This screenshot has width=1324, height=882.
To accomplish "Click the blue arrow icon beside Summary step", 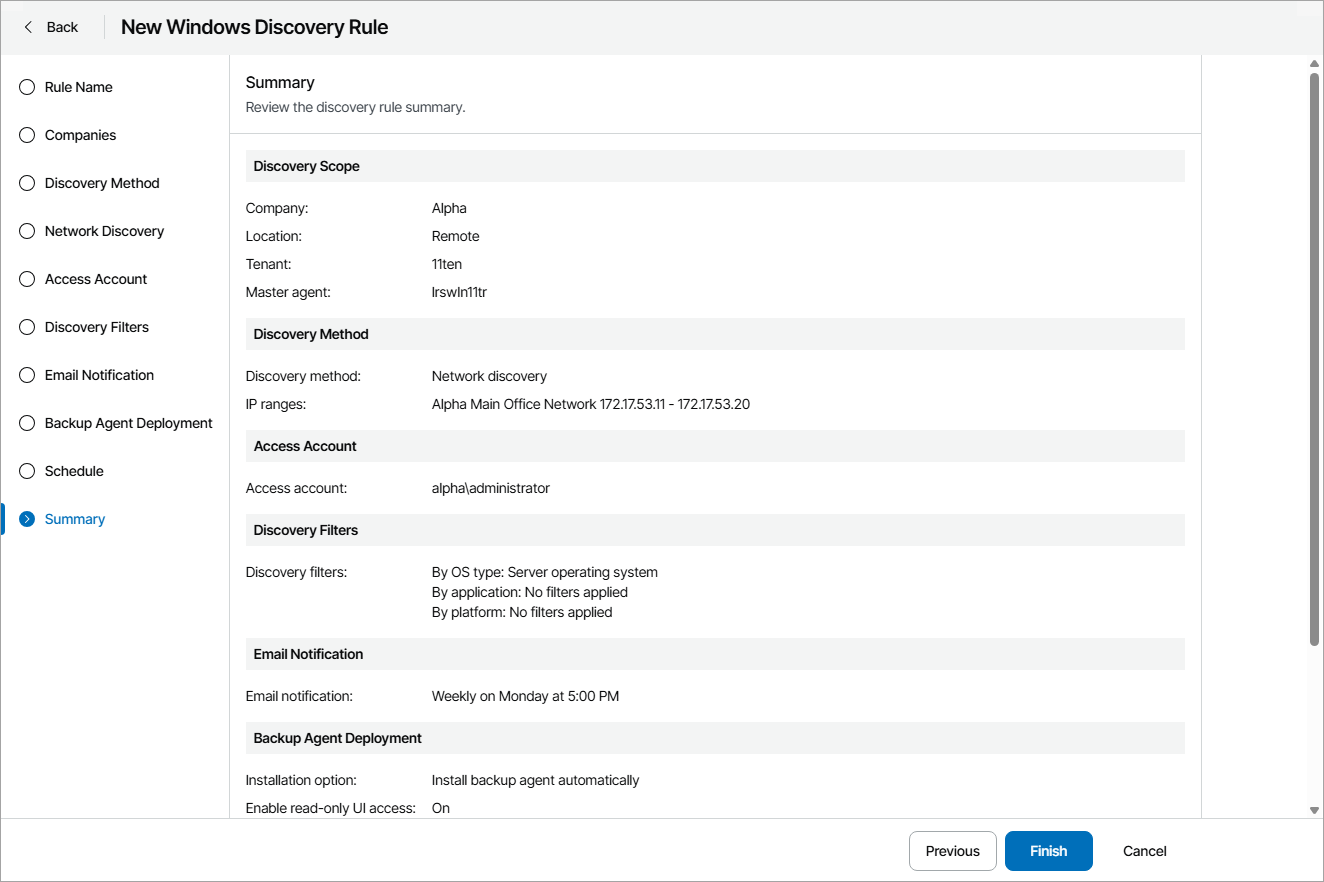I will pos(26,519).
